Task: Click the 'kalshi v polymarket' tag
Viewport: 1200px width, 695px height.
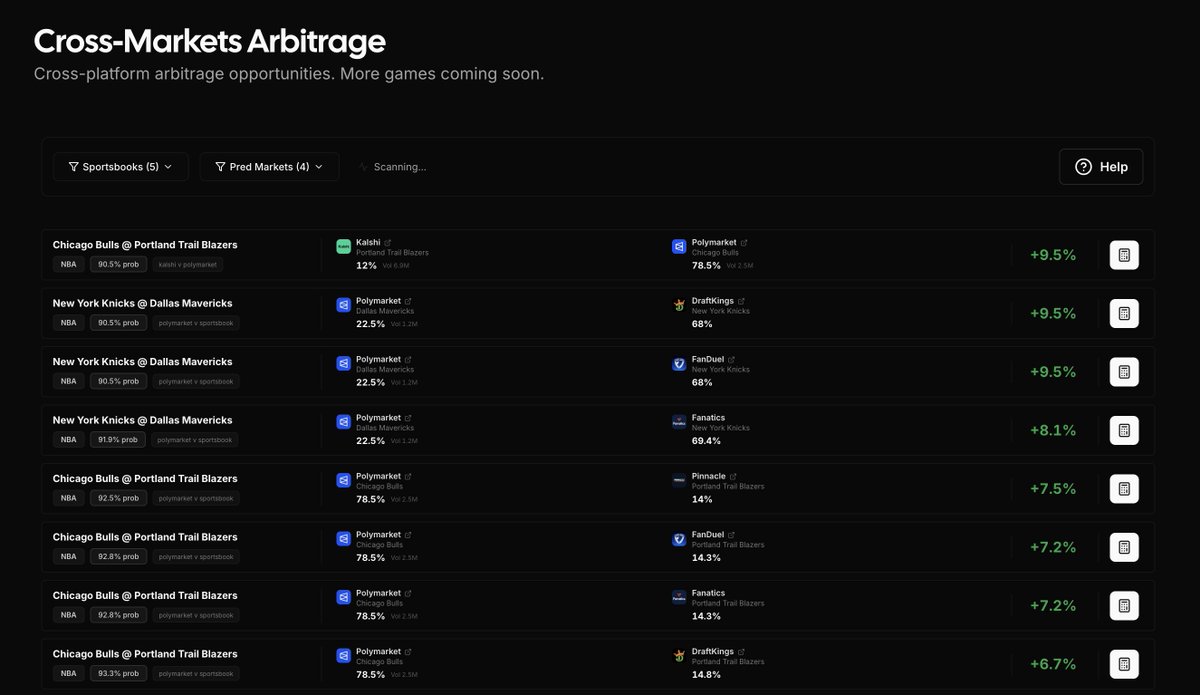Action: click(x=188, y=264)
